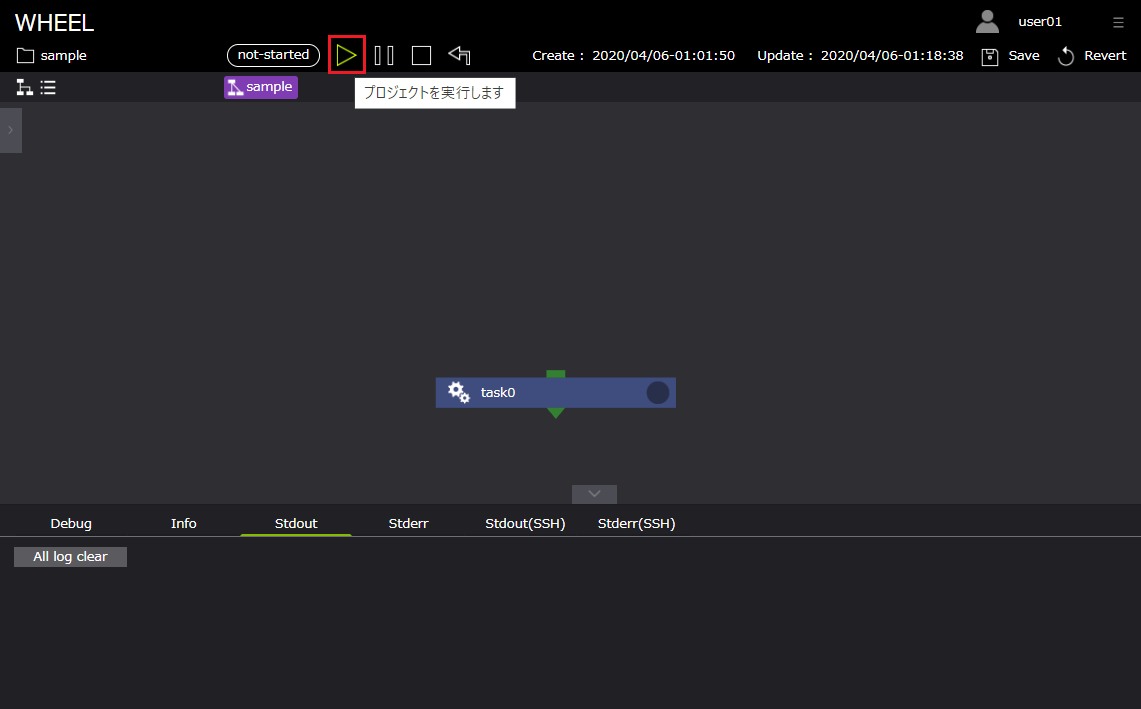
Task: Collapse the log panel with chevron
Action: click(594, 494)
